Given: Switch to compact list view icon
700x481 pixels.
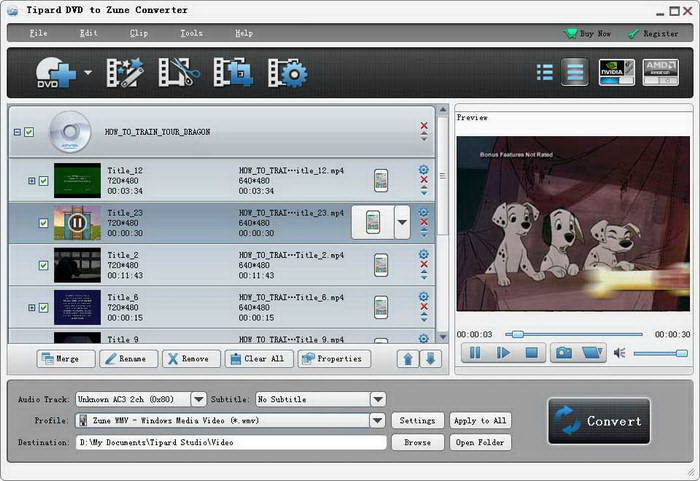Looking at the screenshot, I should [x=545, y=72].
